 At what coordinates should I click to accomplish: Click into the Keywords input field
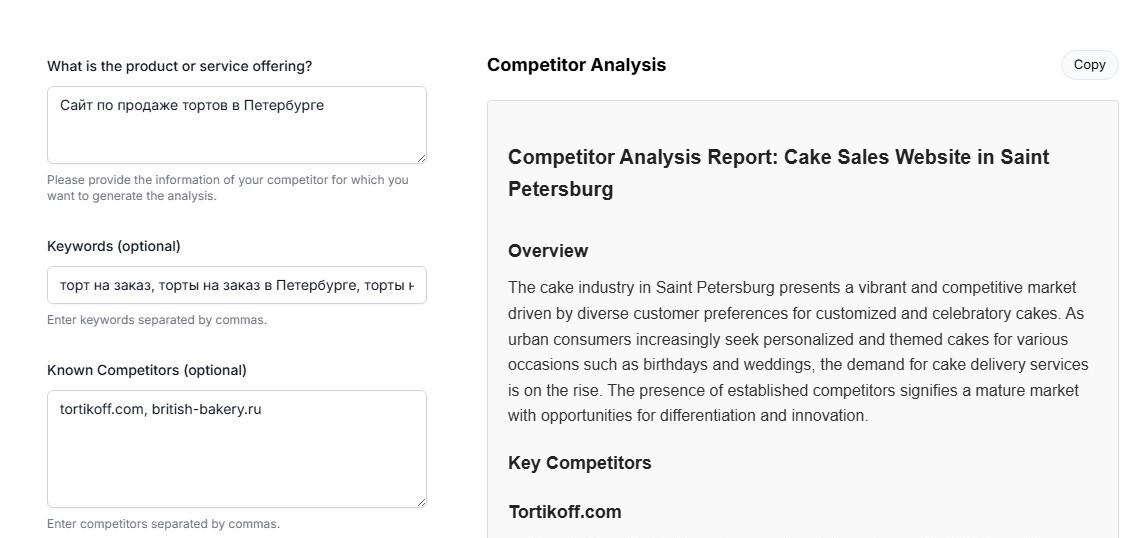coord(236,286)
